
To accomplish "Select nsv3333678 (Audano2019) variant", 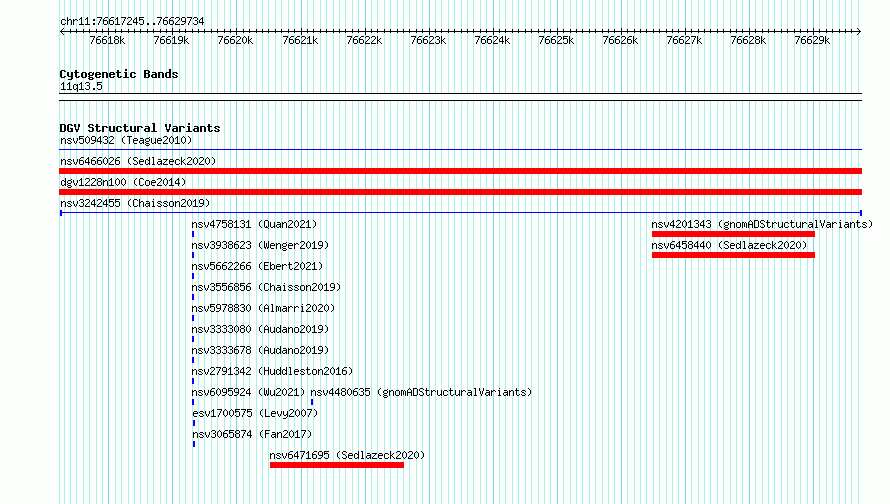I will (x=260, y=350).
